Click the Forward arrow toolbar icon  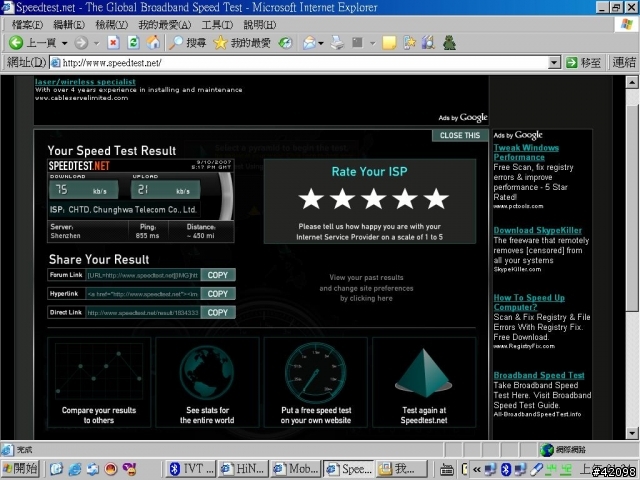[x=81, y=42]
